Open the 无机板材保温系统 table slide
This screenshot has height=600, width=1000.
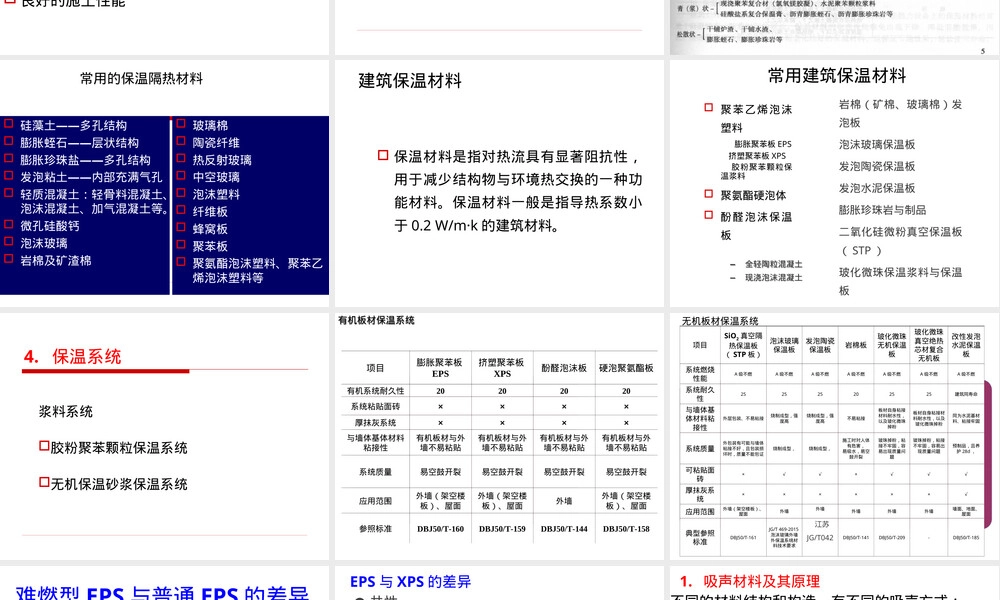pyautogui.click(x=835, y=436)
